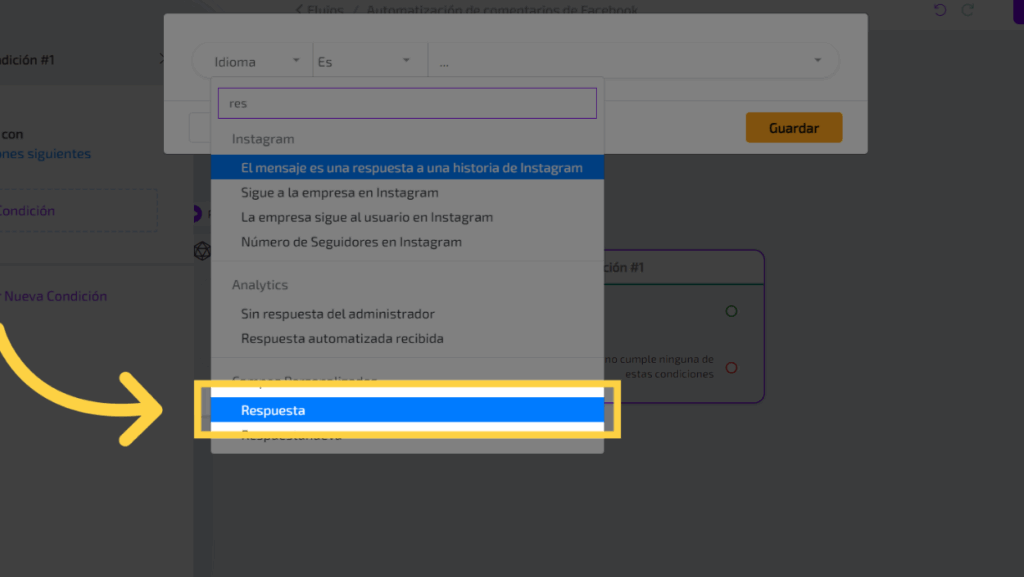Choose 'Número de Seguidores en Instagram' option

(351, 242)
